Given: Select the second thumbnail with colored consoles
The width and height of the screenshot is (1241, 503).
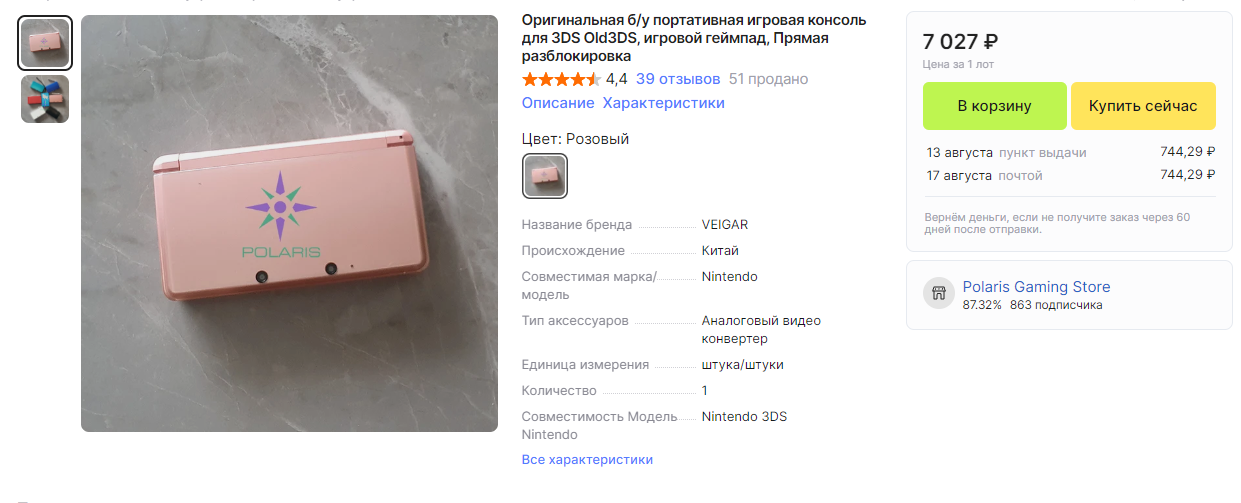Looking at the screenshot, I should pos(45,99).
